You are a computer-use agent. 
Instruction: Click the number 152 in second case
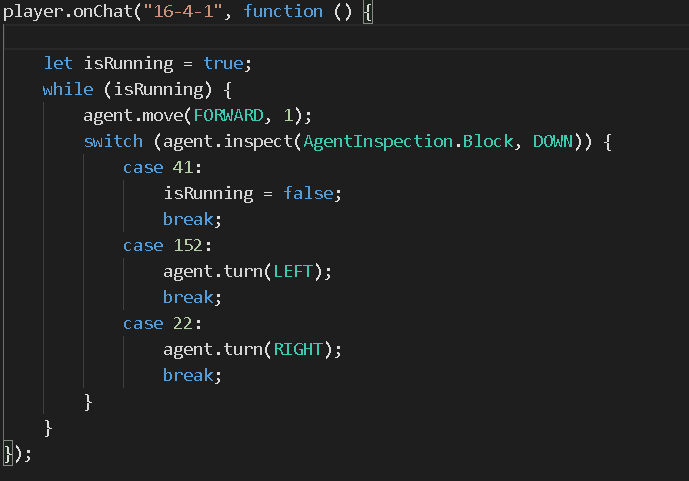coord(187,246)
